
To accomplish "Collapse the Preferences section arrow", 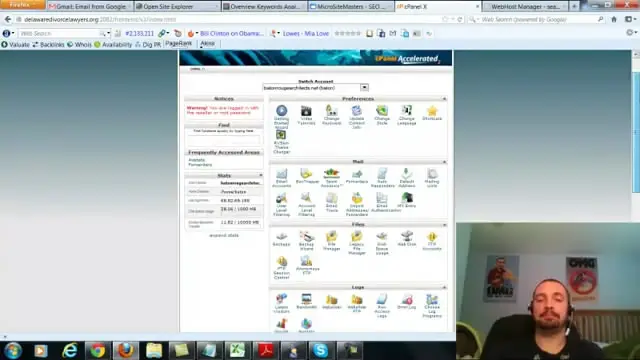I will [x=444, y=99].
